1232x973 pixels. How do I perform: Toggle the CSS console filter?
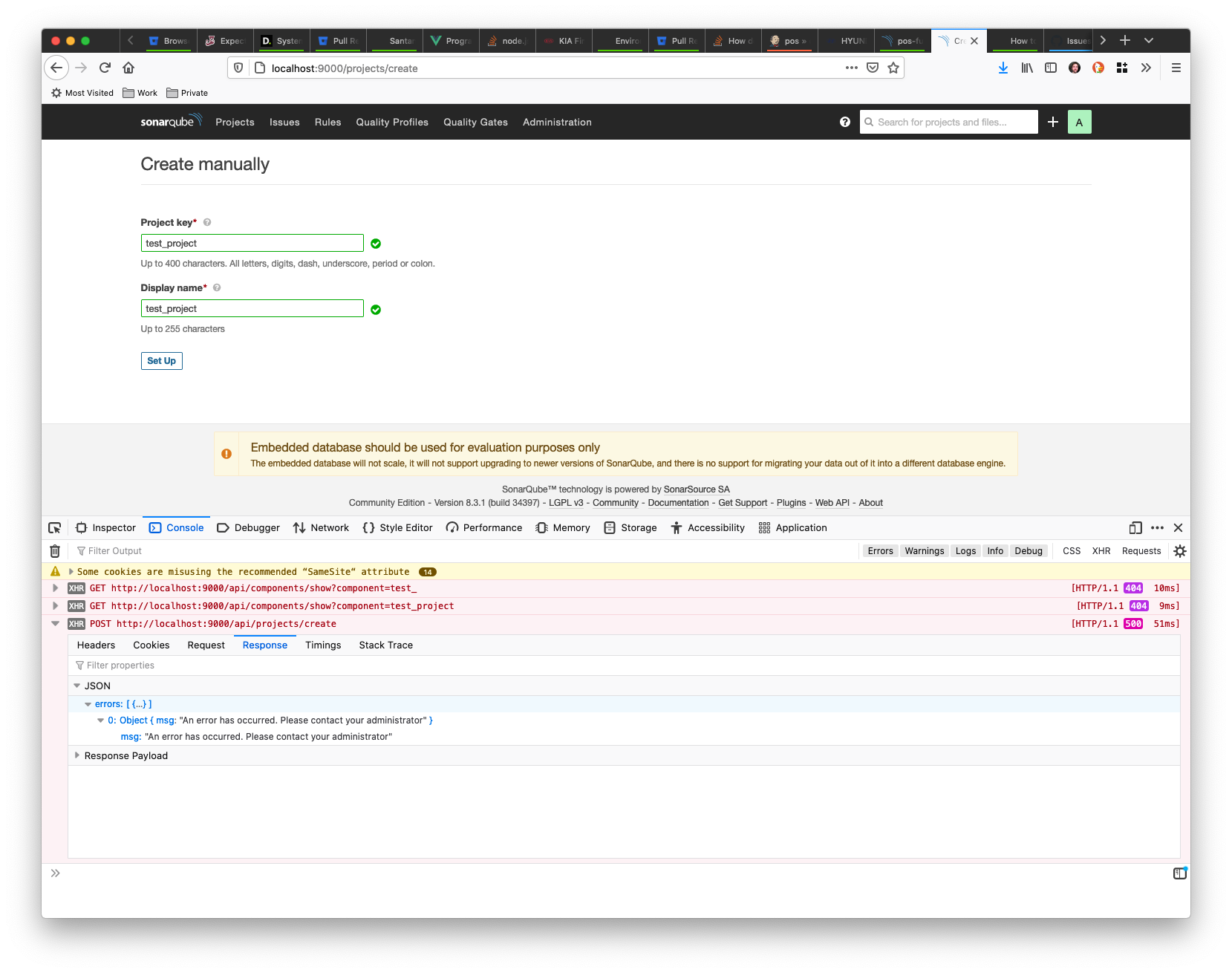click(1072, 551)
